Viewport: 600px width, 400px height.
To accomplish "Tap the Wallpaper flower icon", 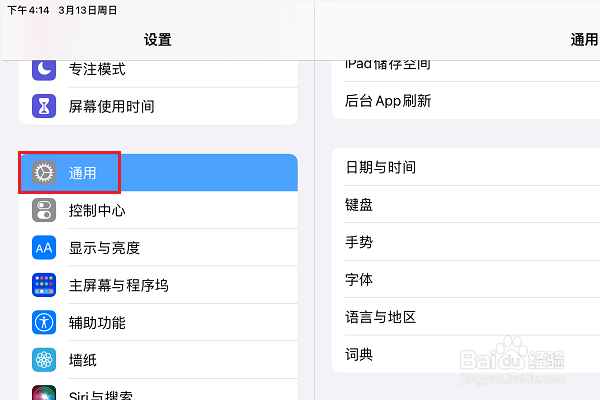I will coord(44,360).
